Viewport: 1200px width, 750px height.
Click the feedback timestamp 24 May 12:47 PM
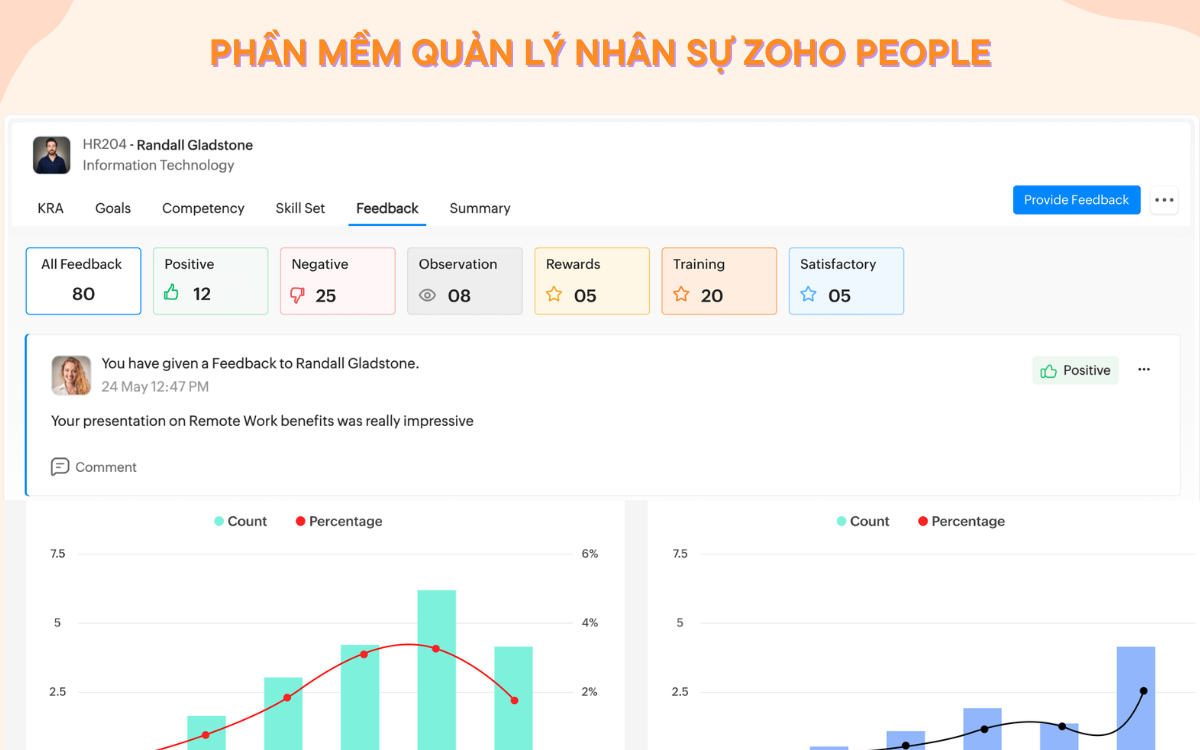pos(155,386)
